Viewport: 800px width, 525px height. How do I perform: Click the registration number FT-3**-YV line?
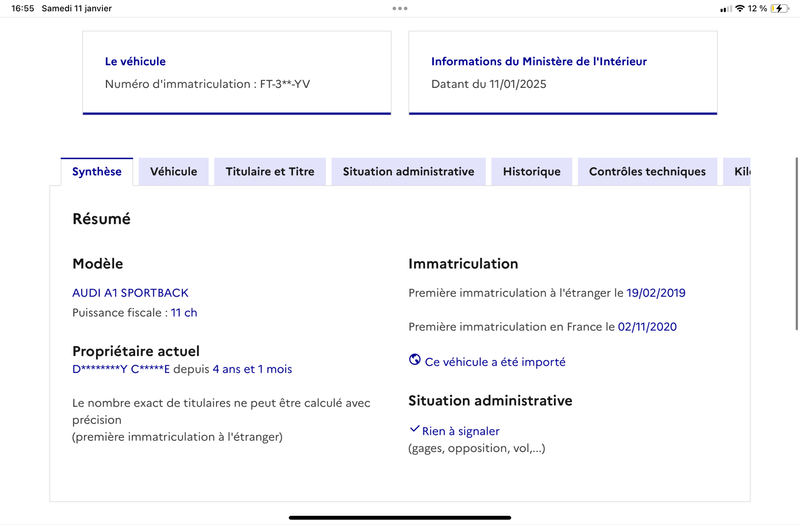click(x=208, y=84)
